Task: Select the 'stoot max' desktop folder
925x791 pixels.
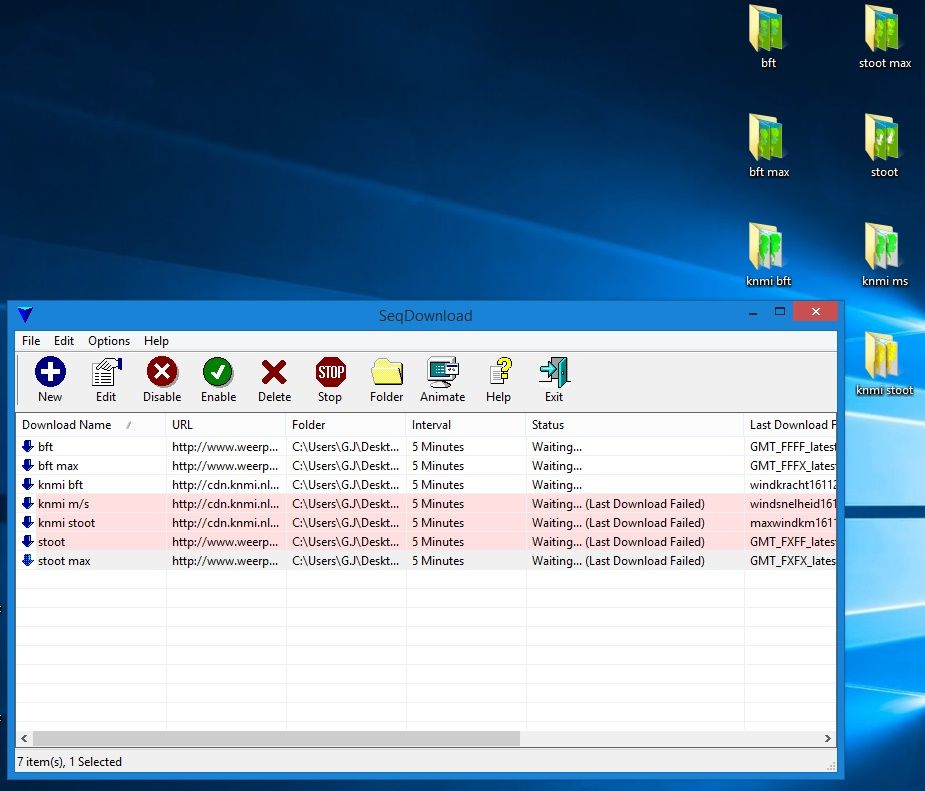Action: point(884,37)
